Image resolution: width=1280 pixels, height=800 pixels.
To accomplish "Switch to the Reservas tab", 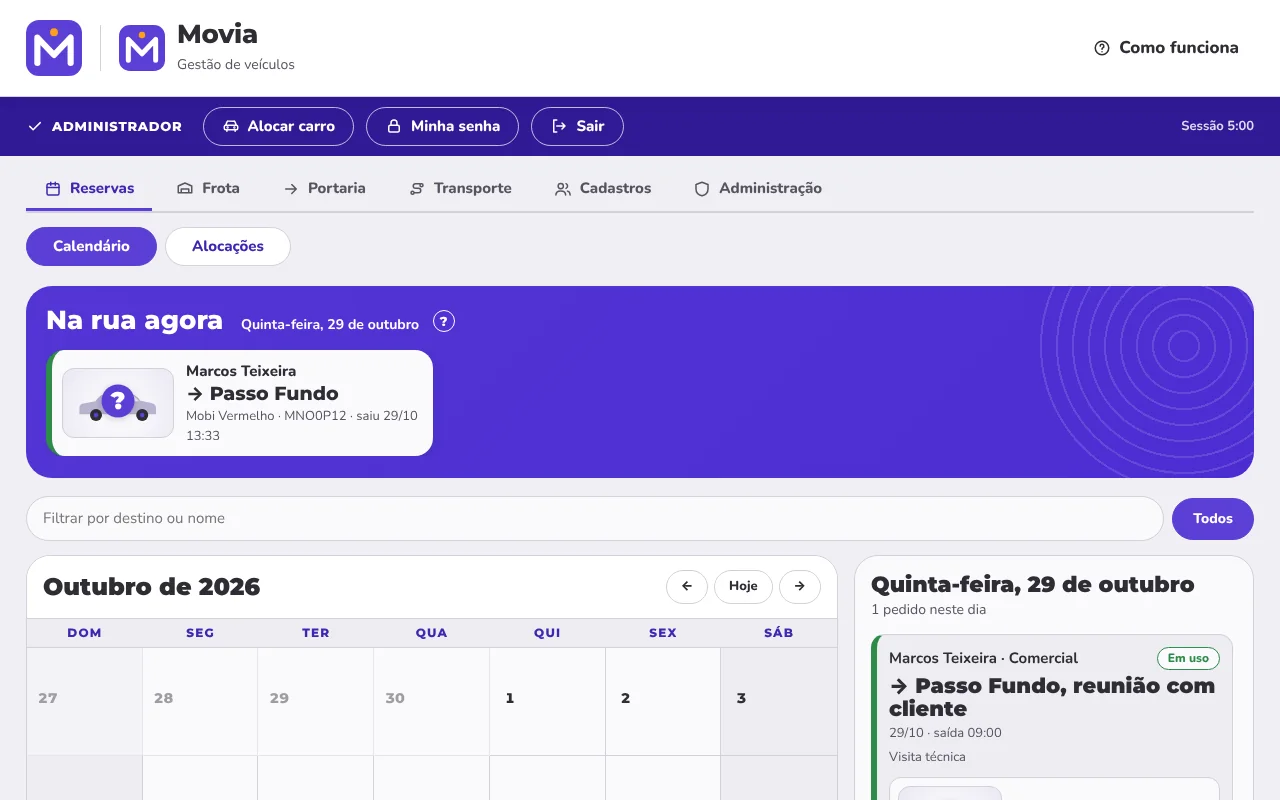I will point(89,188).
